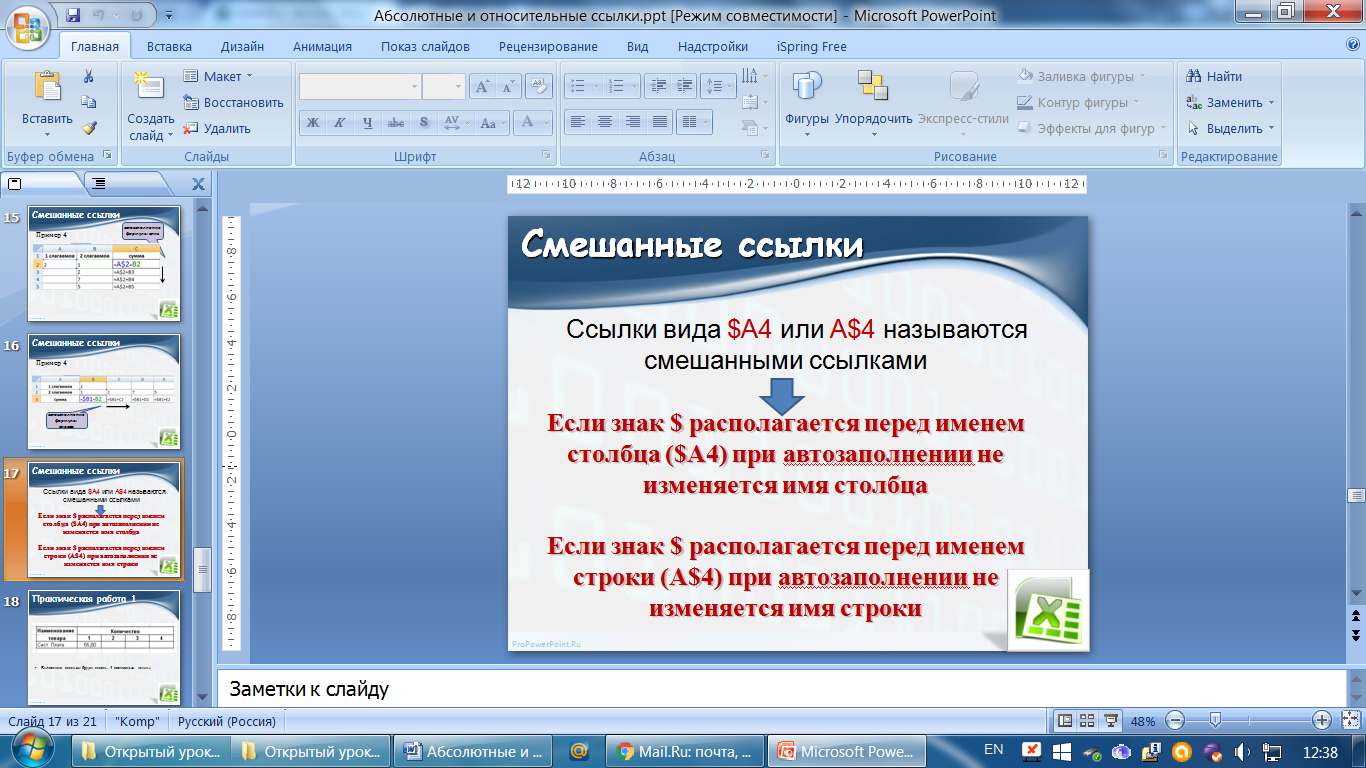Switch to Вставка ribbon tab
The width and height of the screenshot is (1366, 768).
tap(169, 46)
